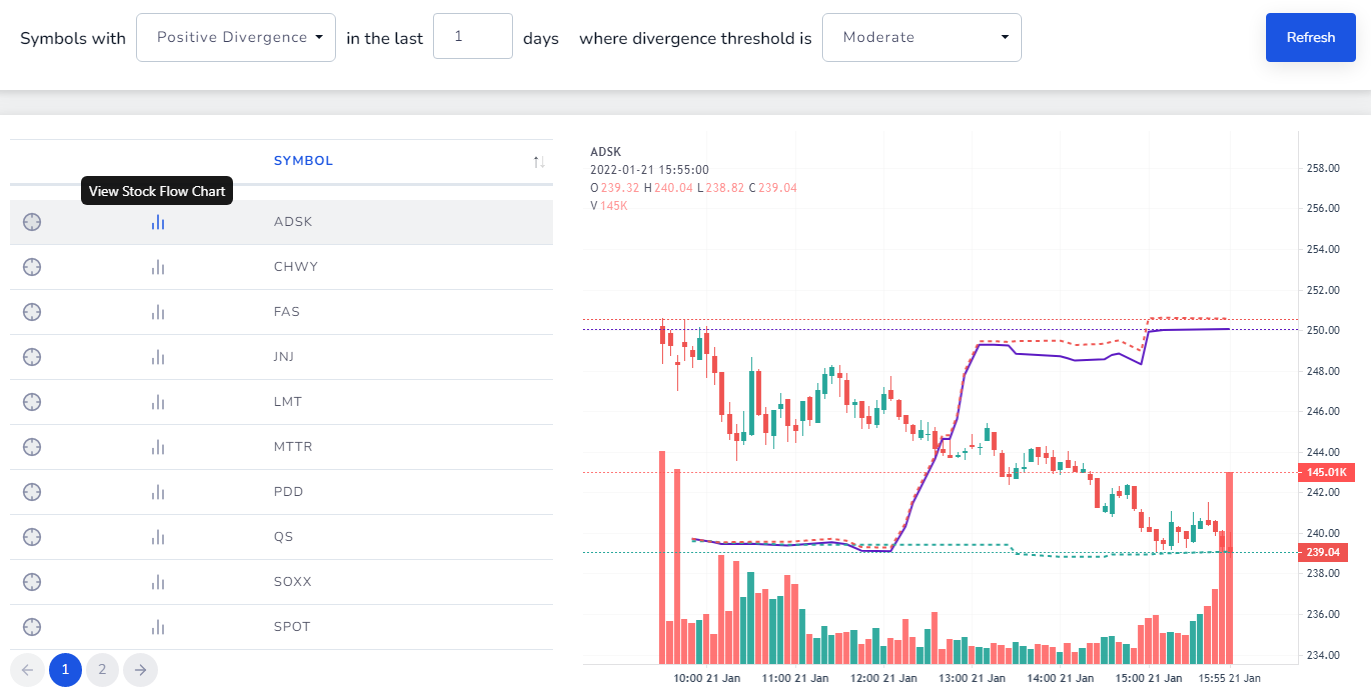Click the Refresh button

[1310, 37]
